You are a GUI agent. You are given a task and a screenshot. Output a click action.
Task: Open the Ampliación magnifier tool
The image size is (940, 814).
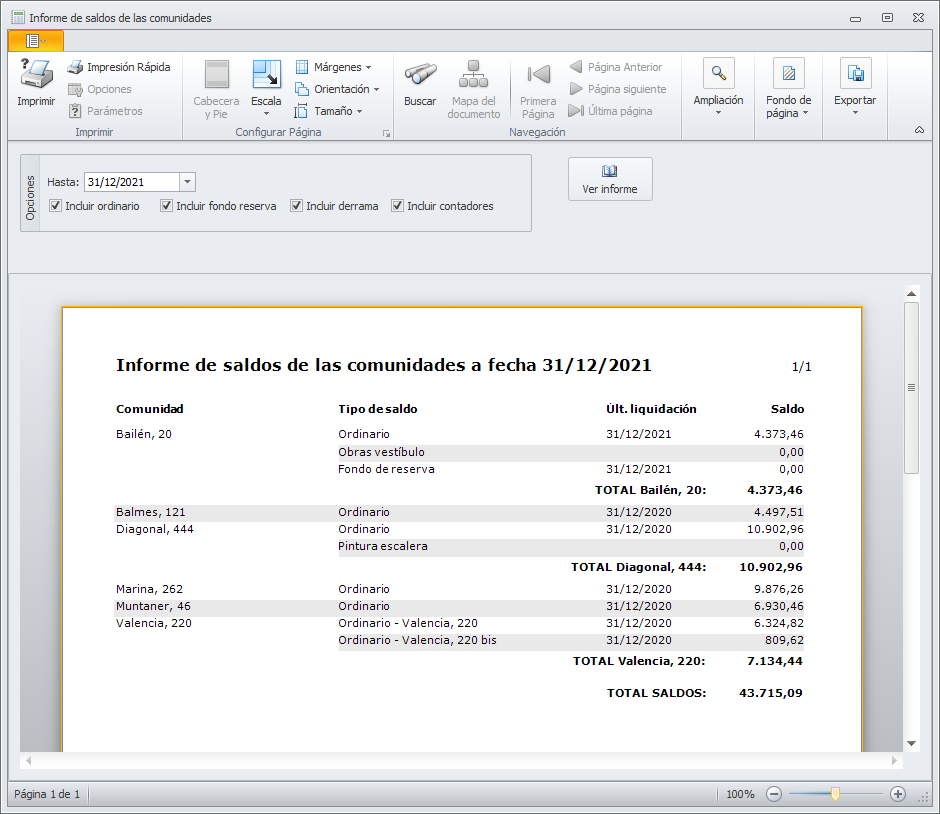click(718, 74)
